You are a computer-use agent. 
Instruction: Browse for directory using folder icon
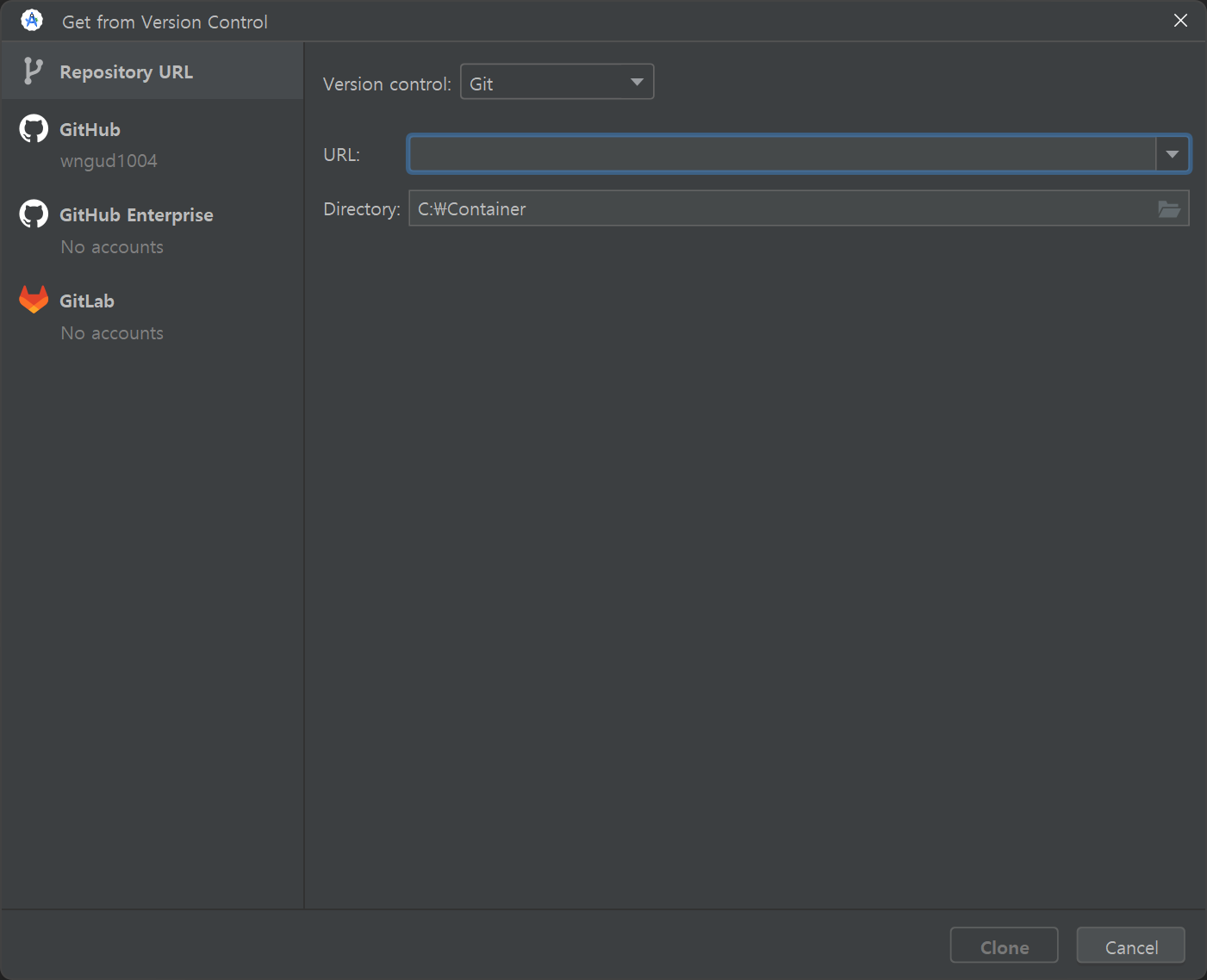pyautogui.click(x=1169, y=208)
